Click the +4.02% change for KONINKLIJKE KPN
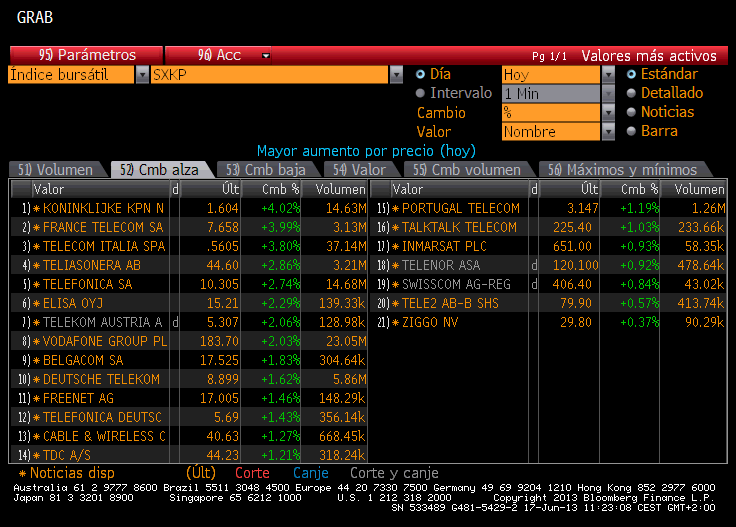Image resolution: width=736 pixels, height=527 pixels. 280,208
